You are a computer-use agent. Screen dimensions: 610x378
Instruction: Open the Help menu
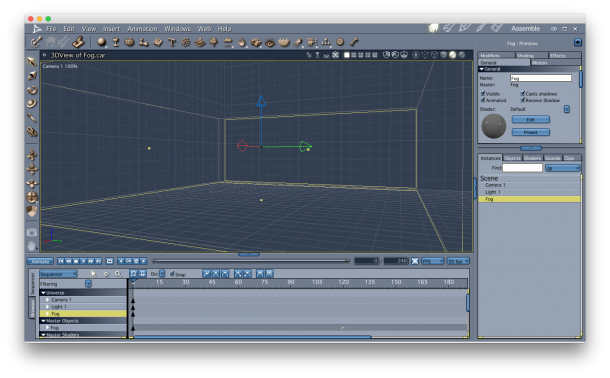tap(224, 29)
